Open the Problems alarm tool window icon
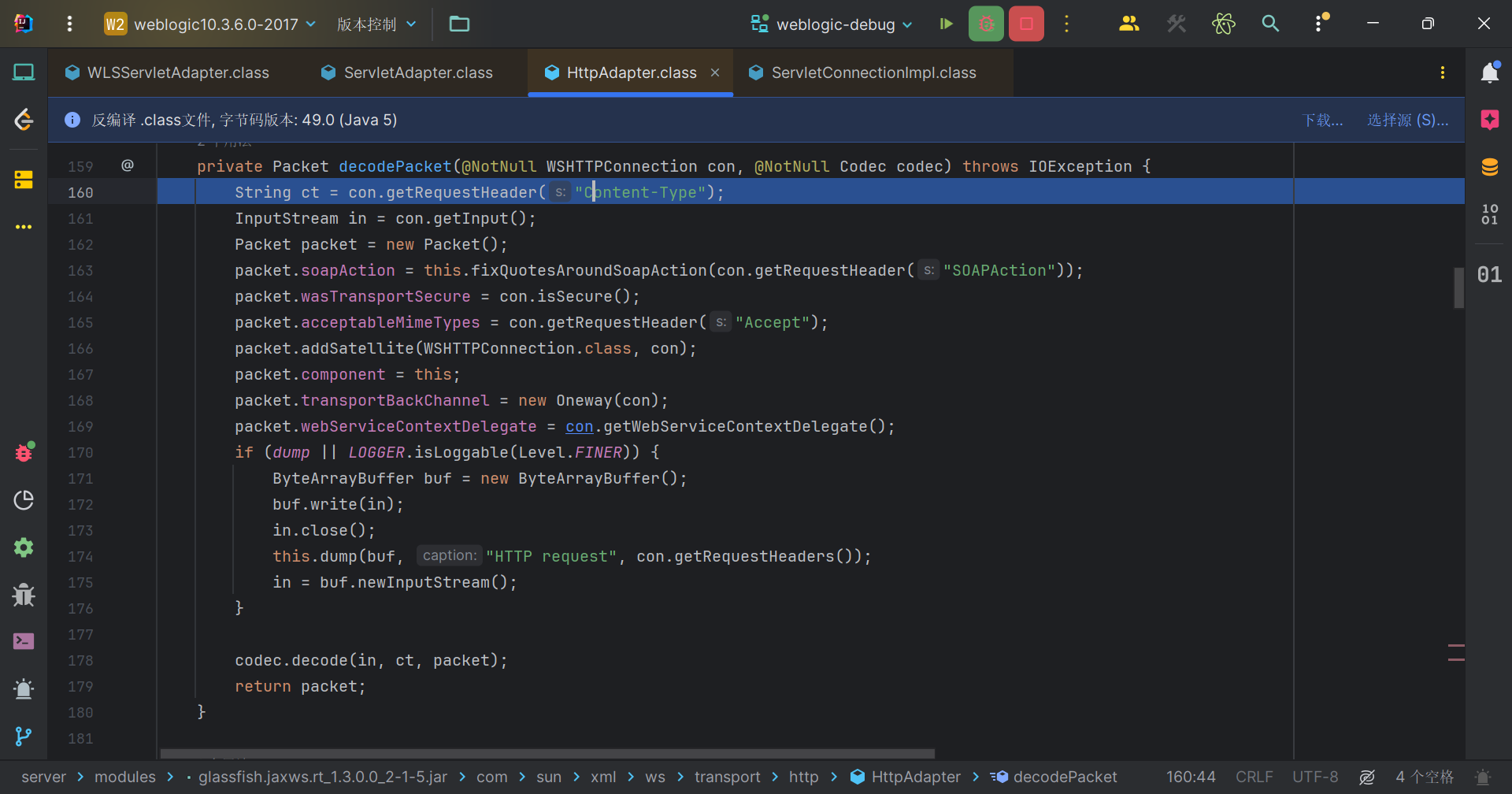 (x=24, y=689)
